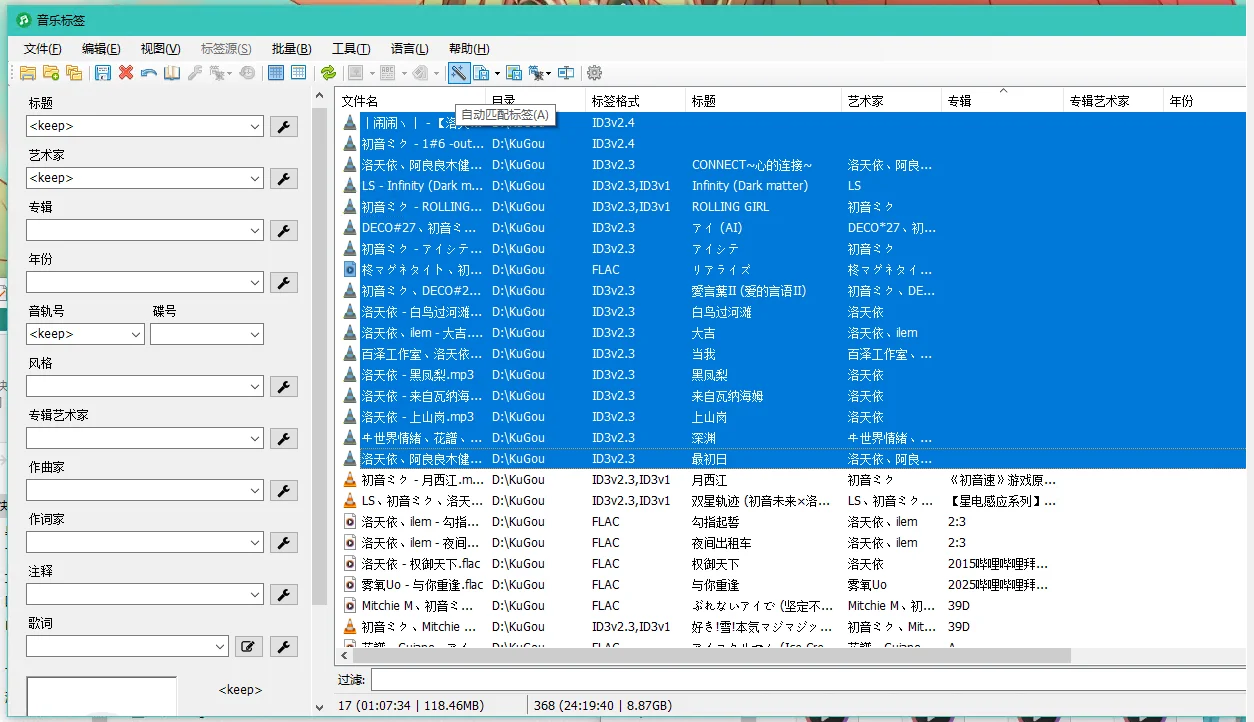Click the first blue grid view icon
This screenshot has height=722, width=1254.
(276, 72)
